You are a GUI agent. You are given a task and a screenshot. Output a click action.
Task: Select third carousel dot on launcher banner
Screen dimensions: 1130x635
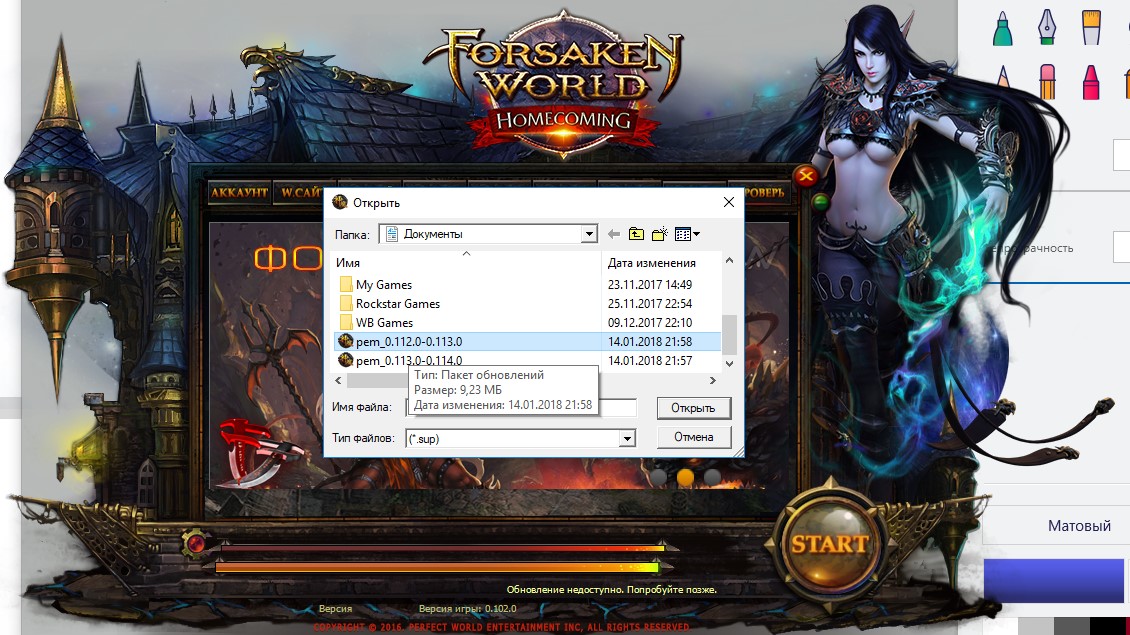point(712,477)
